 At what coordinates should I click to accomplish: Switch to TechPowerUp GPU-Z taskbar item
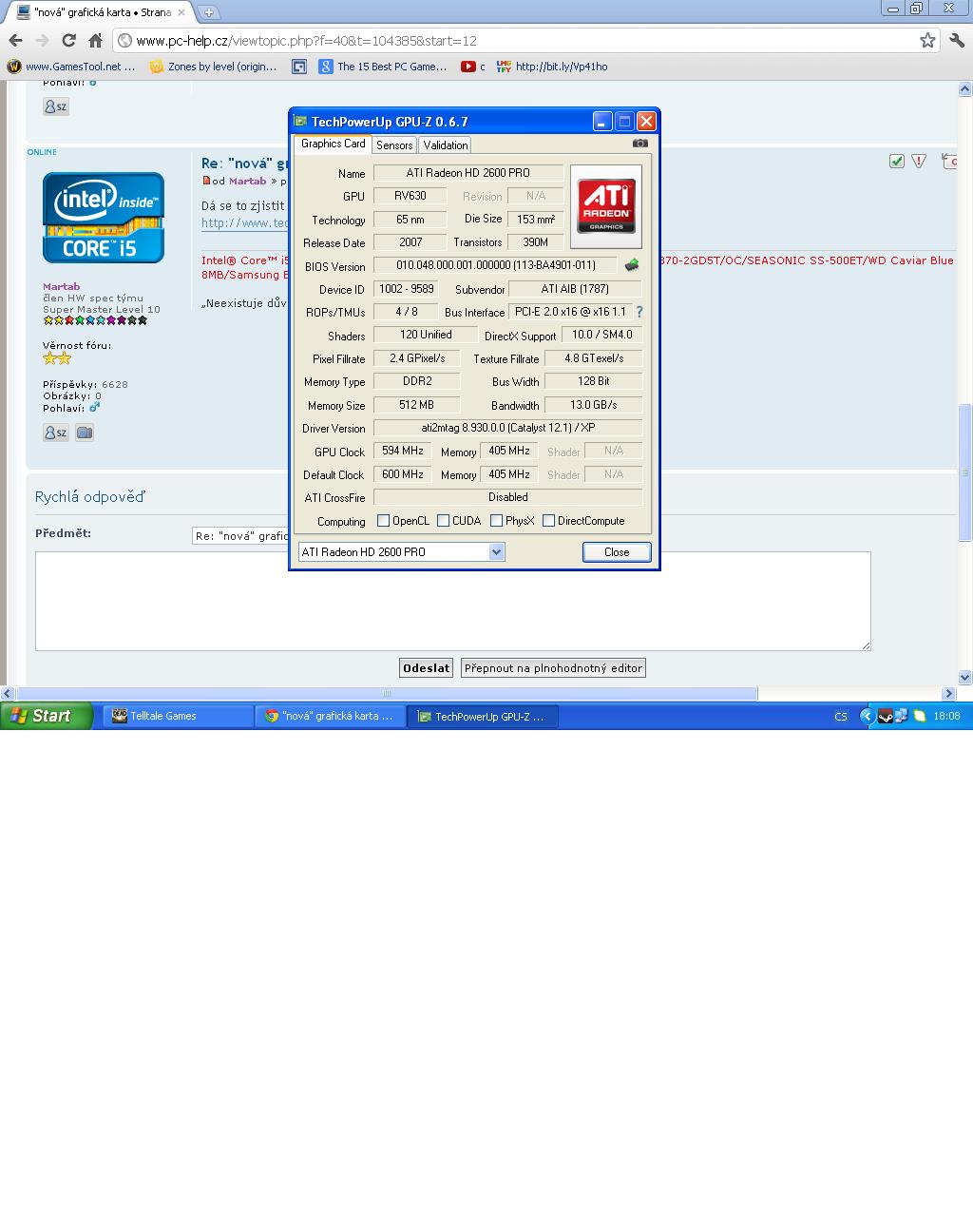[x=483, y=716]
